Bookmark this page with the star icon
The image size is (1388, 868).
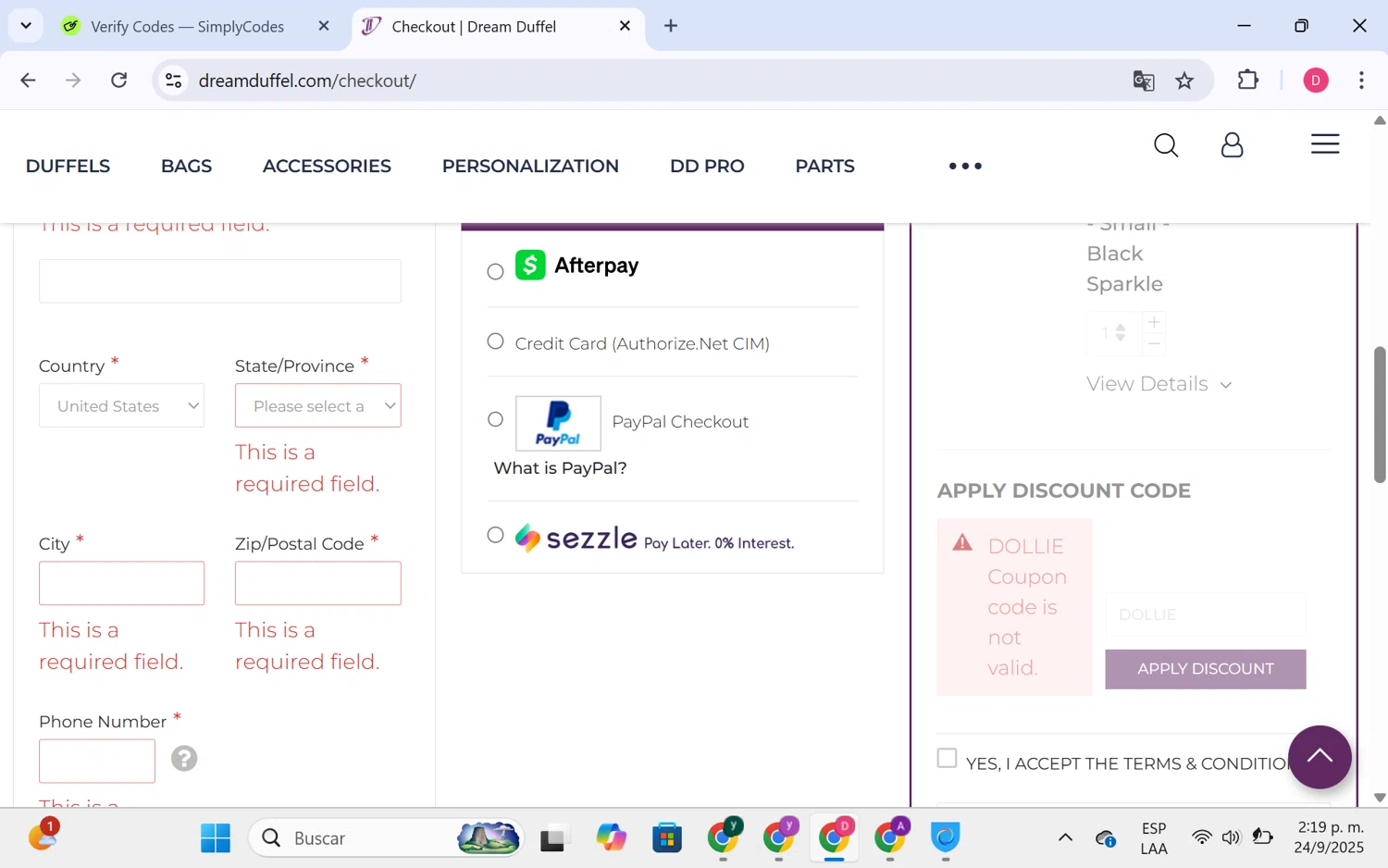click(1184, 81)
